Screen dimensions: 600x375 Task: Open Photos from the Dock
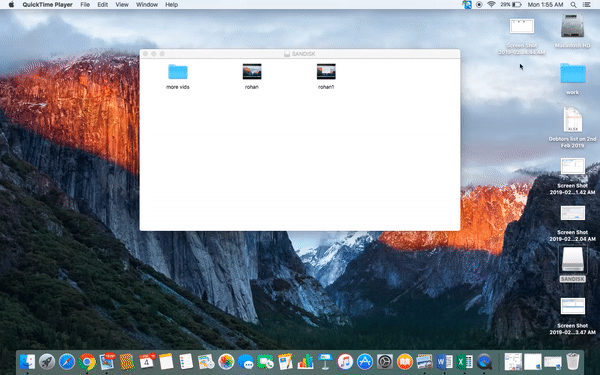[x=226, y=362]
